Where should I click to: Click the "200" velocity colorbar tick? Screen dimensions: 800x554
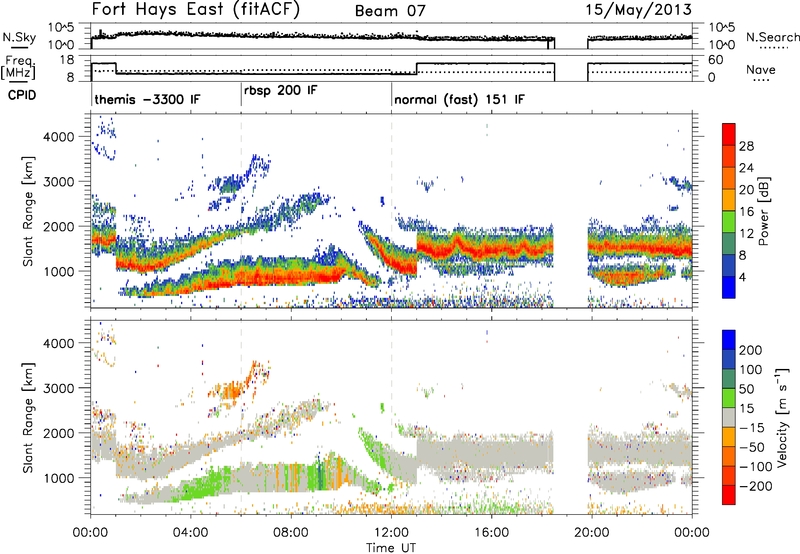point(751,350)
